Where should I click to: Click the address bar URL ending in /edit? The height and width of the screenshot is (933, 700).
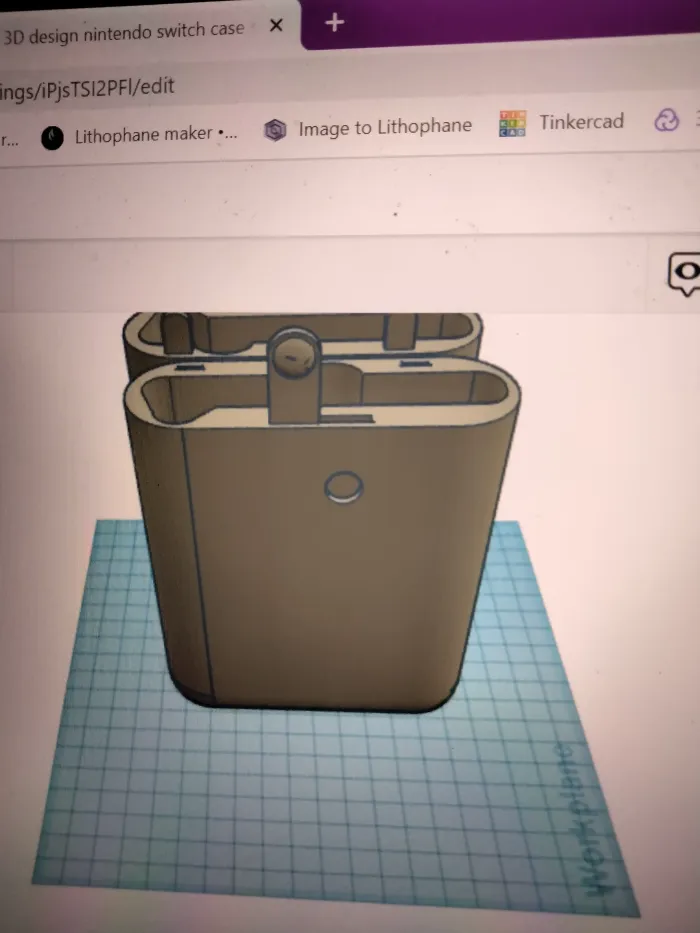87,89
